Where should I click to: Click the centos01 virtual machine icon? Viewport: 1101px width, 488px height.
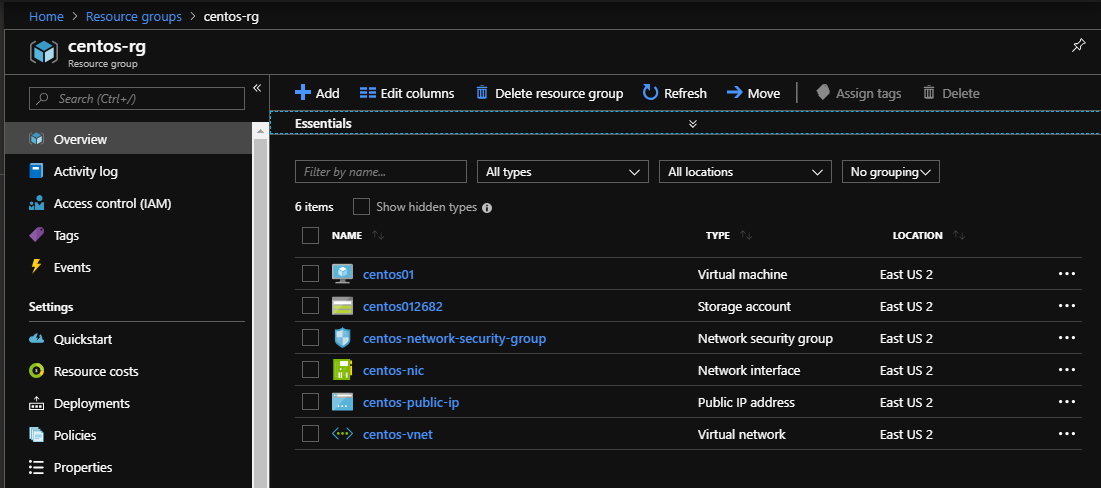(x=342, y=274)
